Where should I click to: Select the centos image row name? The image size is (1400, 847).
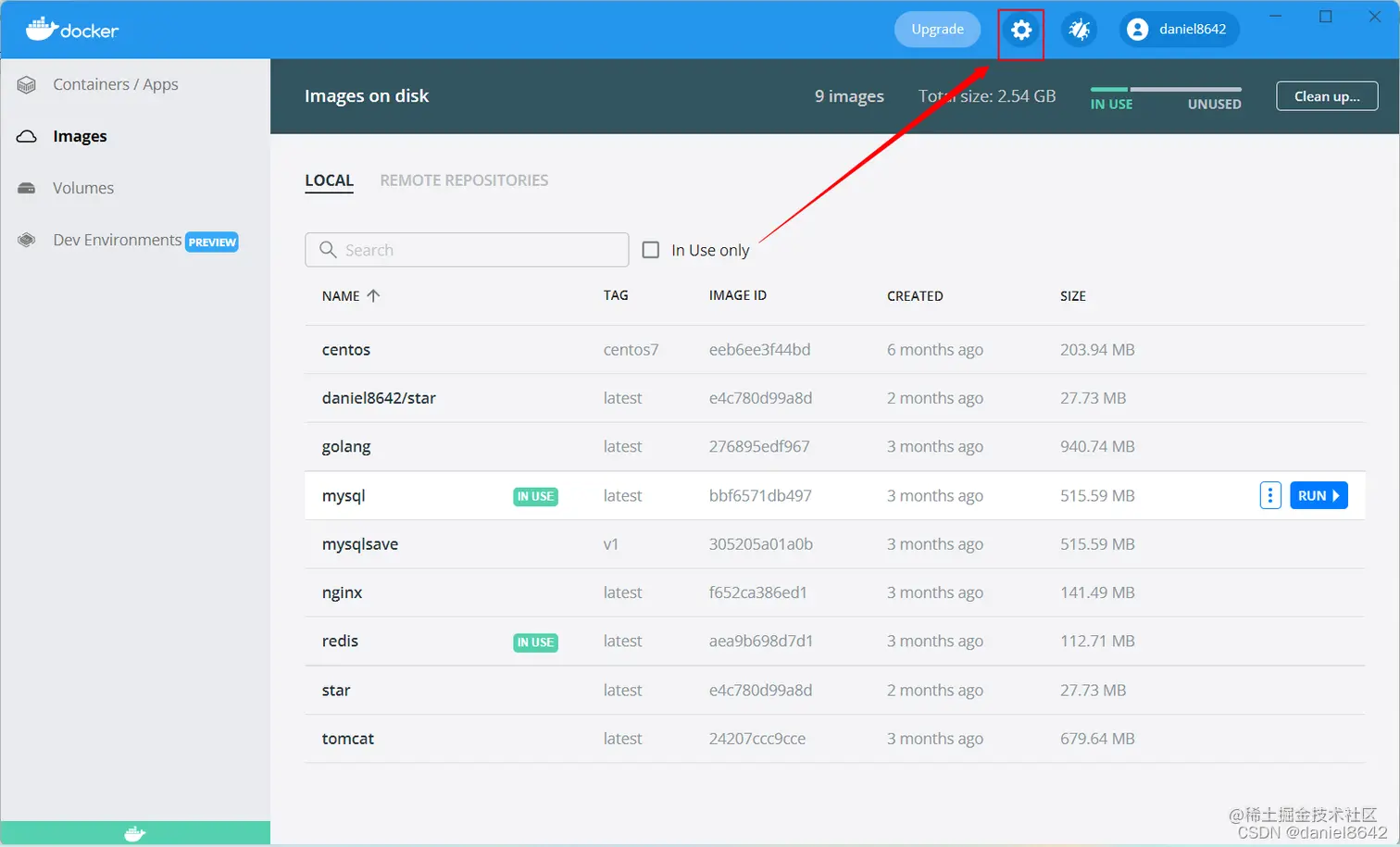tap(346, 350)
